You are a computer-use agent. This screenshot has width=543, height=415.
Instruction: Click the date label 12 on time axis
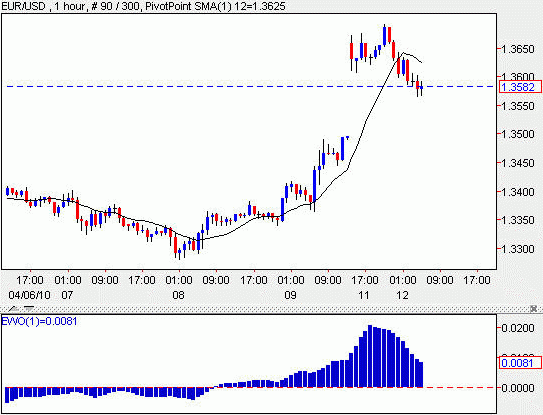(402, 295)
